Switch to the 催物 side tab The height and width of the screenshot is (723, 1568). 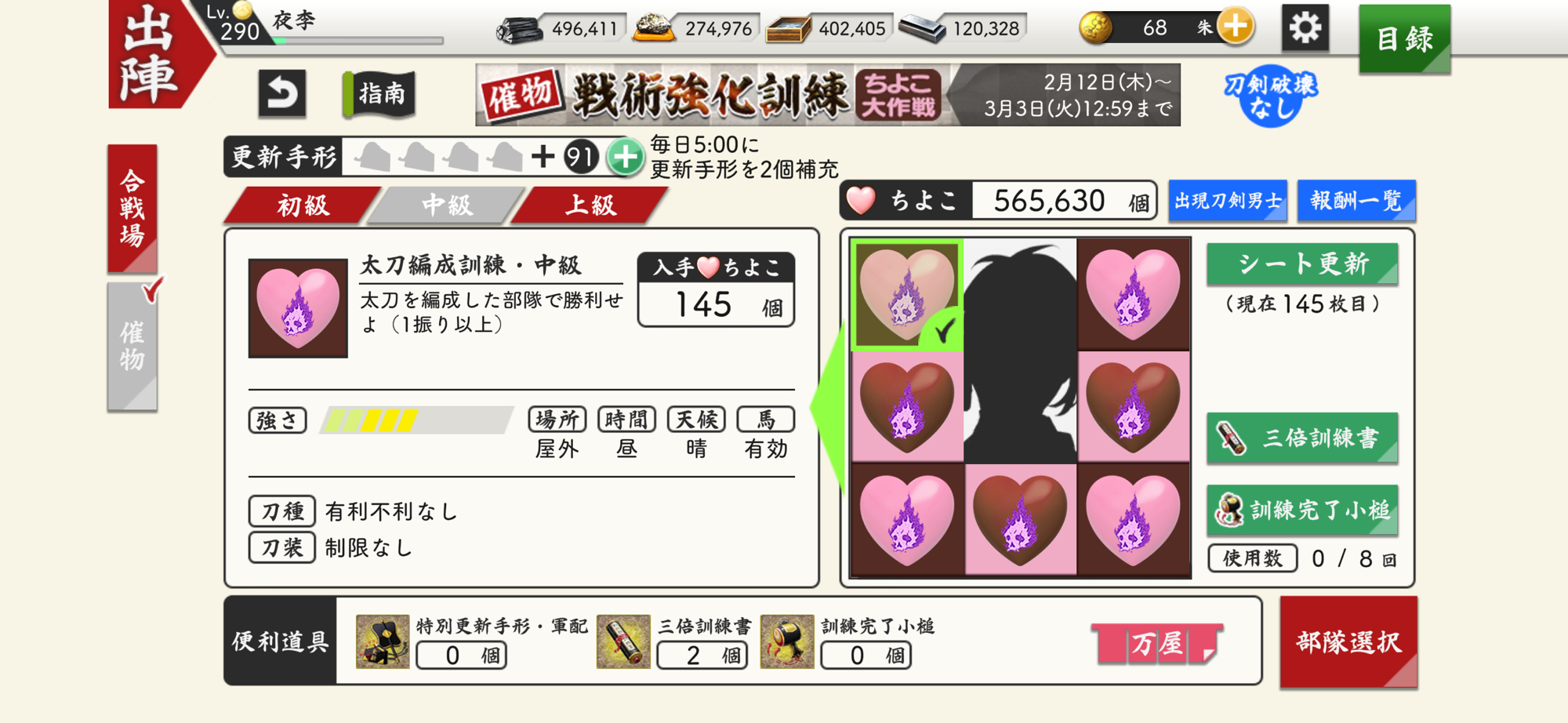[132, 346]
